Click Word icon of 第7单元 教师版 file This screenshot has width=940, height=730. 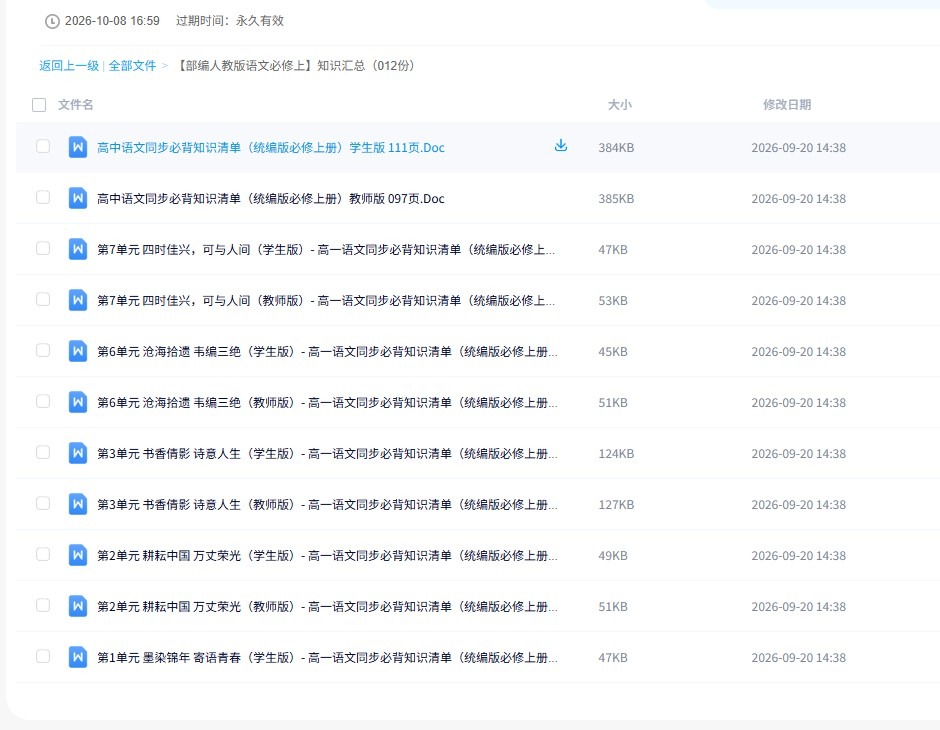point(77,300)
